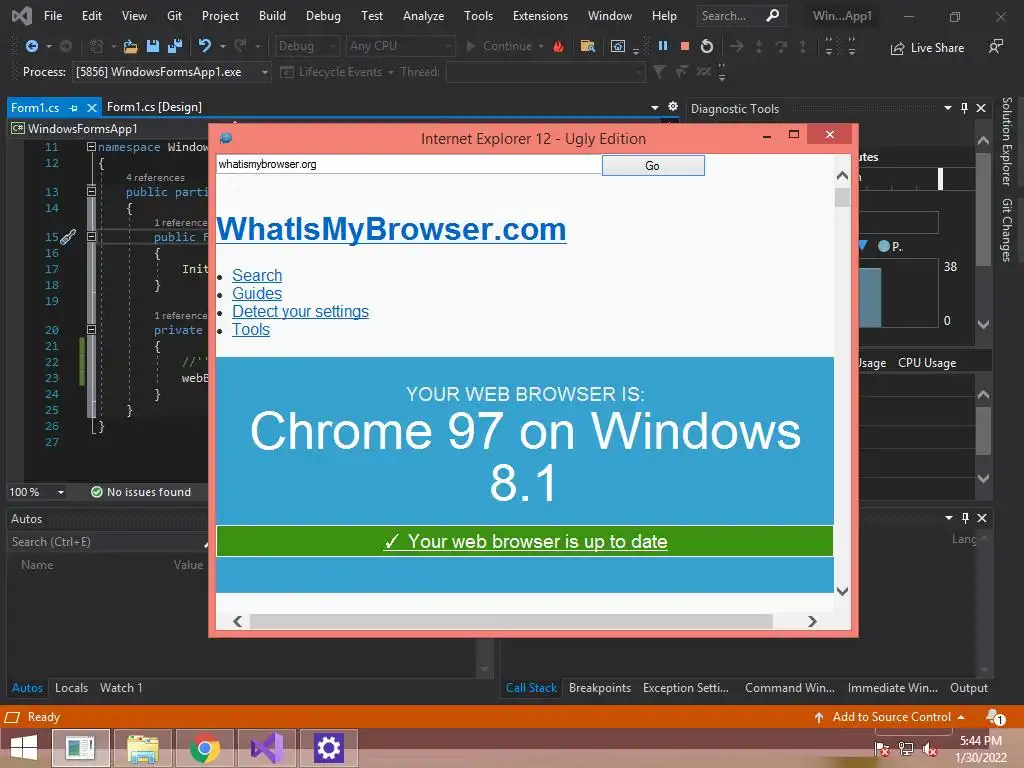Click the Detect your settings link
The image size is (1024, 768).
pyautogui.click(x=300, y=312)
